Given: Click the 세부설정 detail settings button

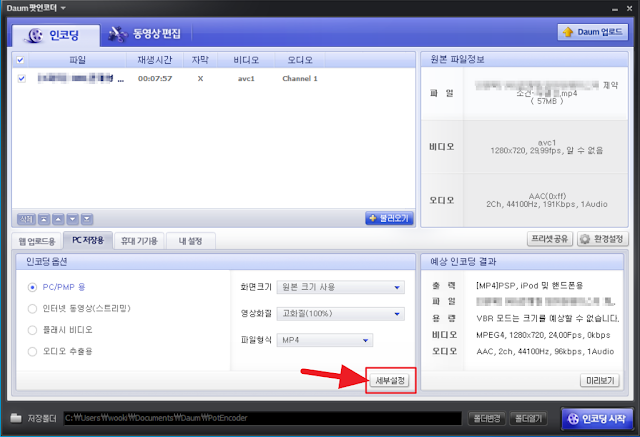Looking at the screenshot, I should (390, 380).
